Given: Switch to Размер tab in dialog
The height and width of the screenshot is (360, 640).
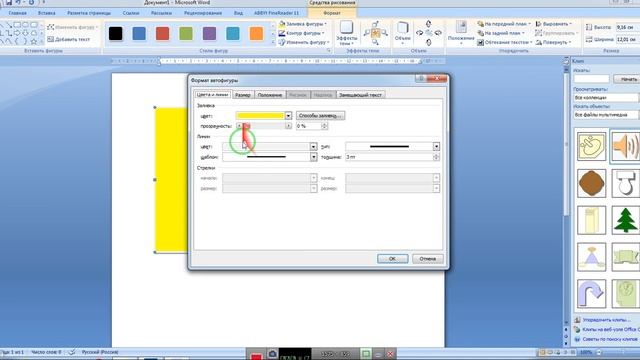Looking at the screenshot, I should 243,95.
